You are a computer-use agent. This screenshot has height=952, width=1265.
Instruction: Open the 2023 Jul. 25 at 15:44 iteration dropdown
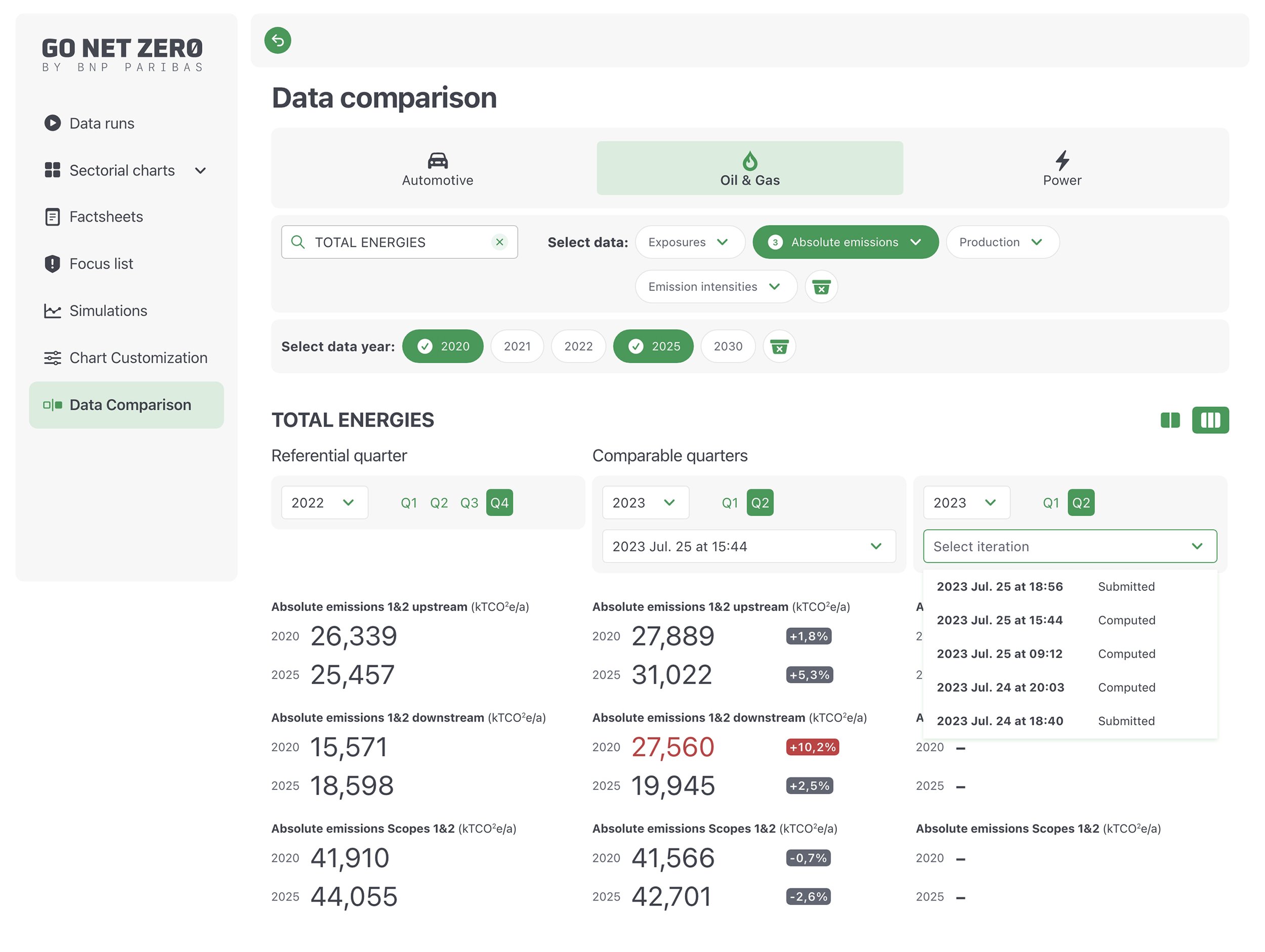click(748, 546)
